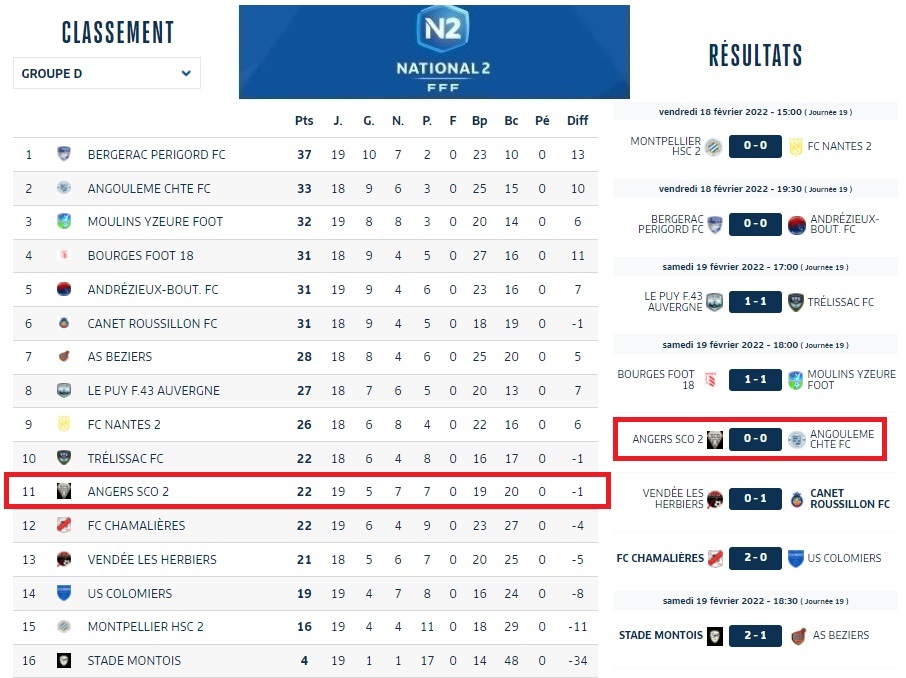The image size is (906, 678).
Task: Click the National 2 FFF banner
Action: (434, 52)
